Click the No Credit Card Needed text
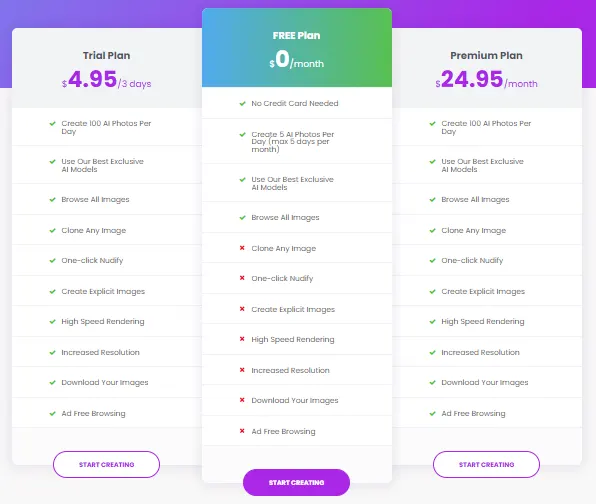The width and height of the screenshot is (596, 504). [295, 103]
